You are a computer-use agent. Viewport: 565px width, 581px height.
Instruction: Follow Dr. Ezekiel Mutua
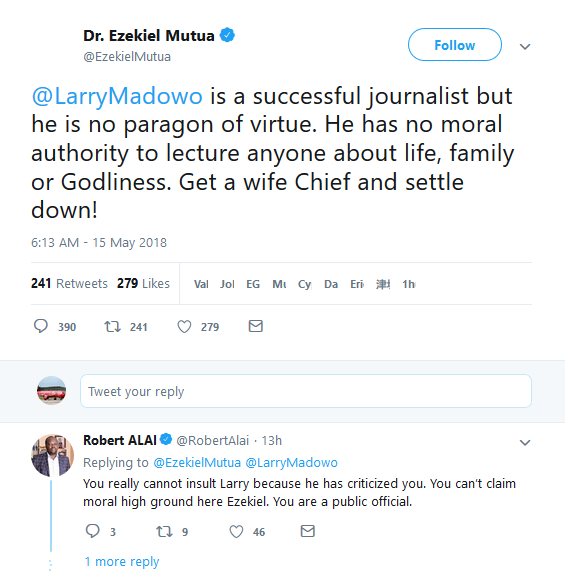click(x=455, y=45)
